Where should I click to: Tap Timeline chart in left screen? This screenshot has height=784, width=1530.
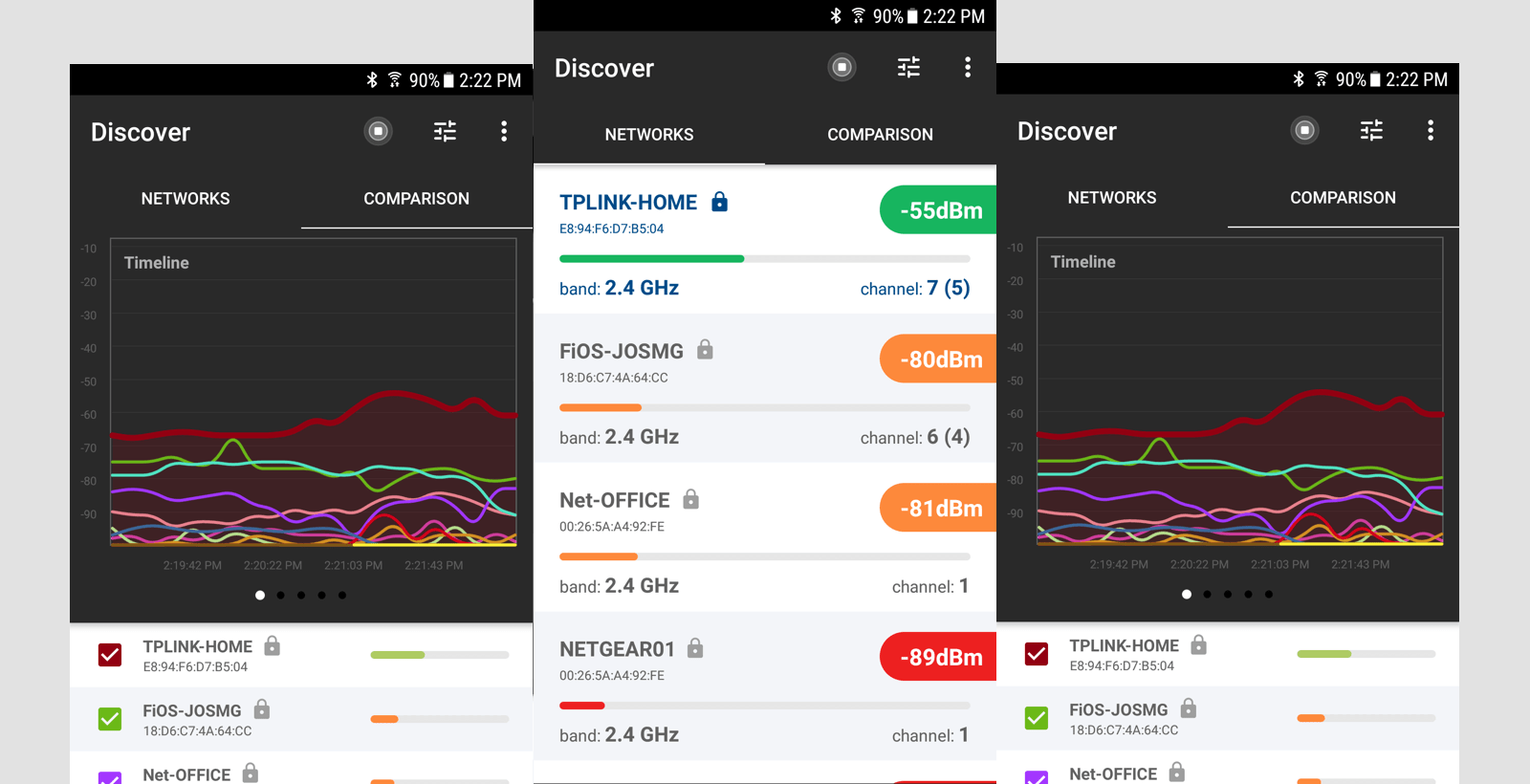coord(314,392)
